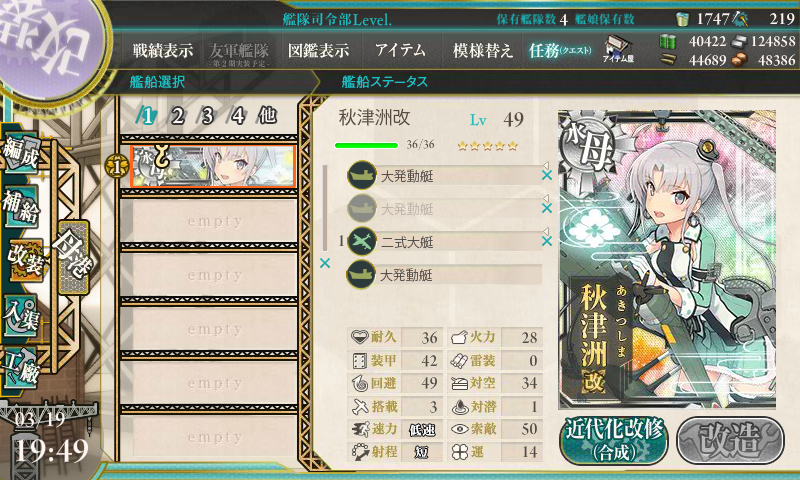
Task: Open the 他 other ships tab
Action: (267, 116)
